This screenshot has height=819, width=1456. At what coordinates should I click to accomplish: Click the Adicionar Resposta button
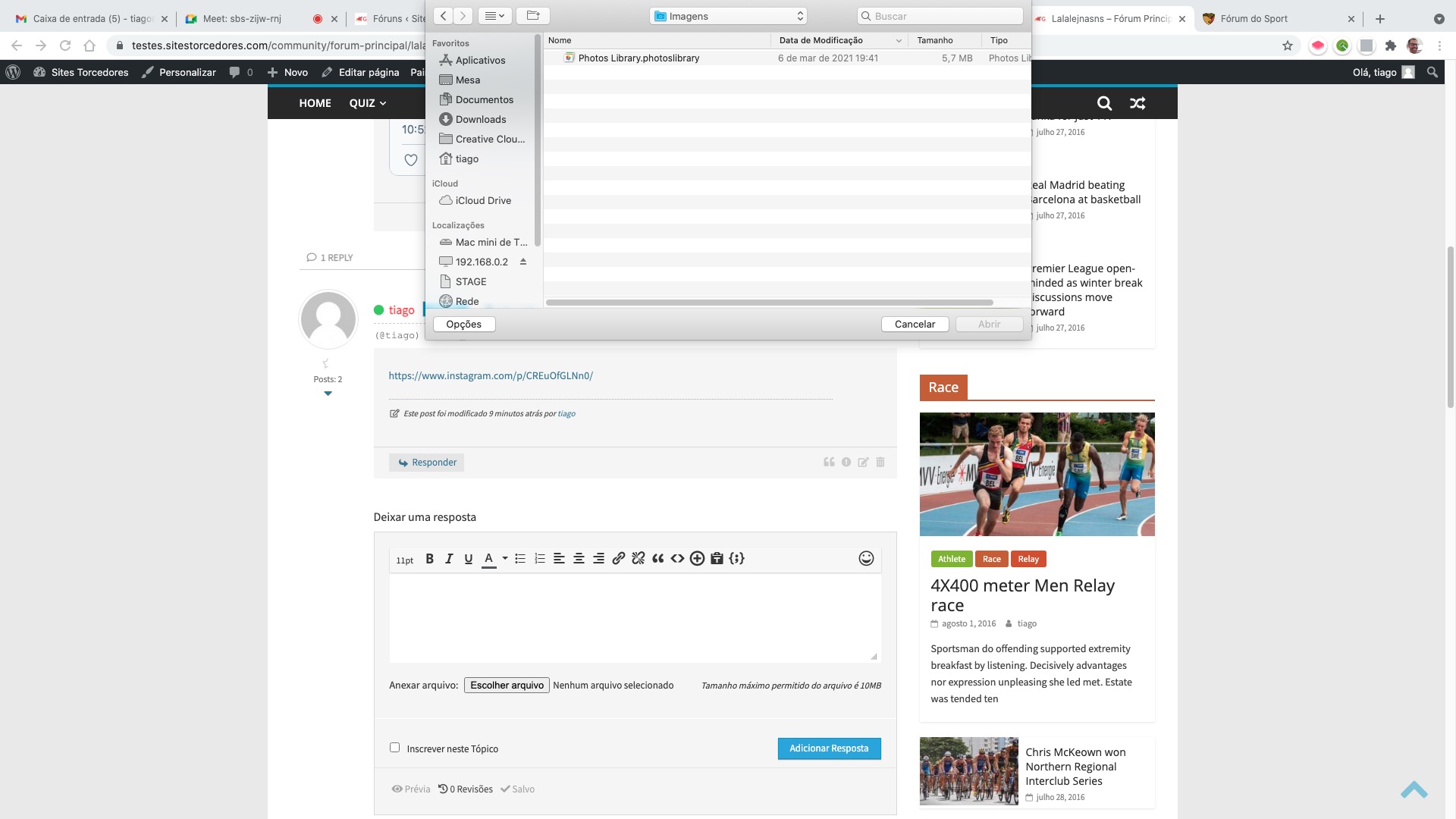coord(829,748)
